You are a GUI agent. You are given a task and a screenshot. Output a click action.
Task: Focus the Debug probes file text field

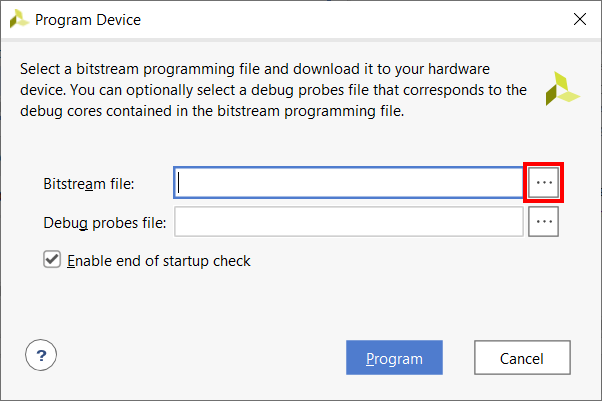coord(349,222)
